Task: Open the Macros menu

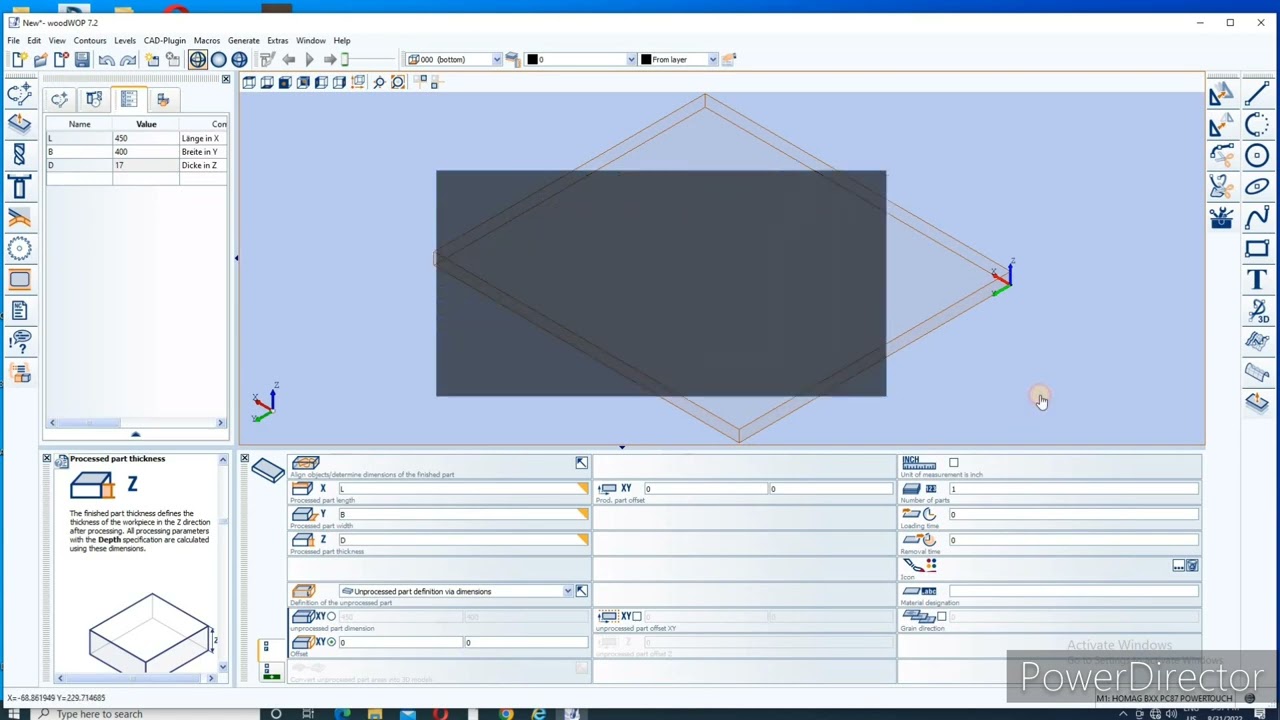Action: tap(207, 41)
